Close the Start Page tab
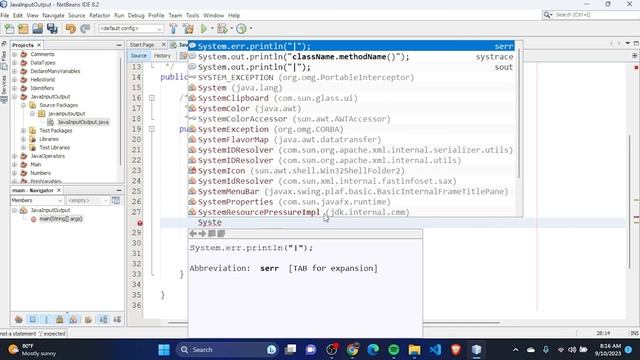Image resolution: width=640 pixels, height=360 pixels. point(164,44)
